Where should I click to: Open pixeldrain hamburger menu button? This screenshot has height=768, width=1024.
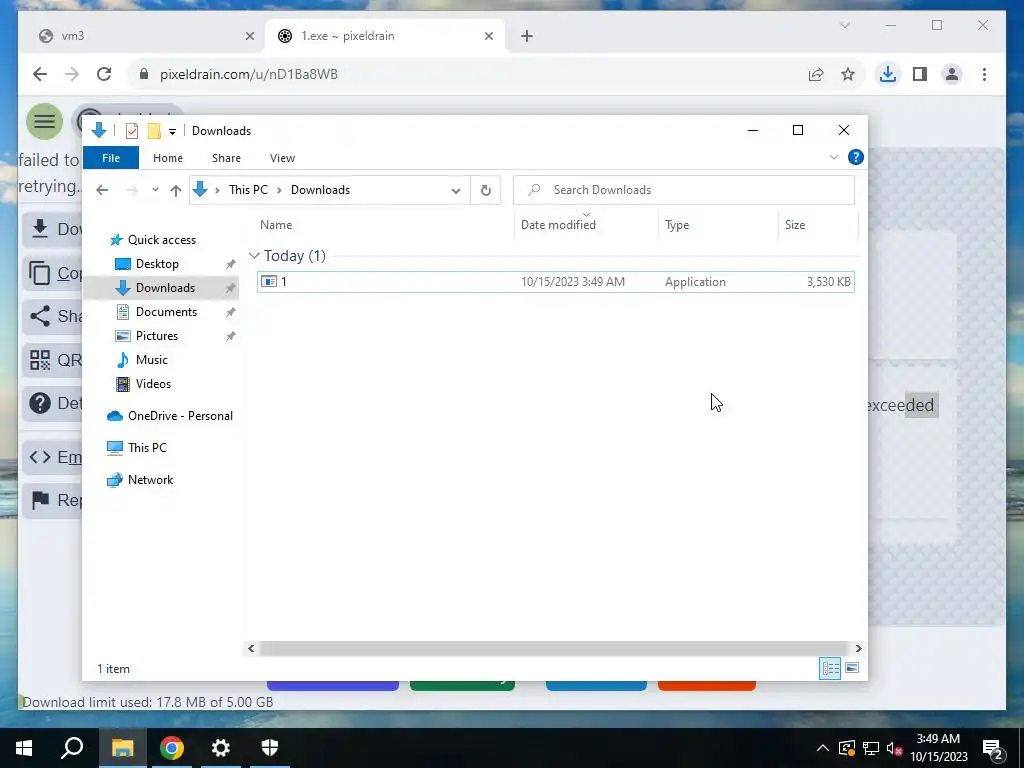44,121
